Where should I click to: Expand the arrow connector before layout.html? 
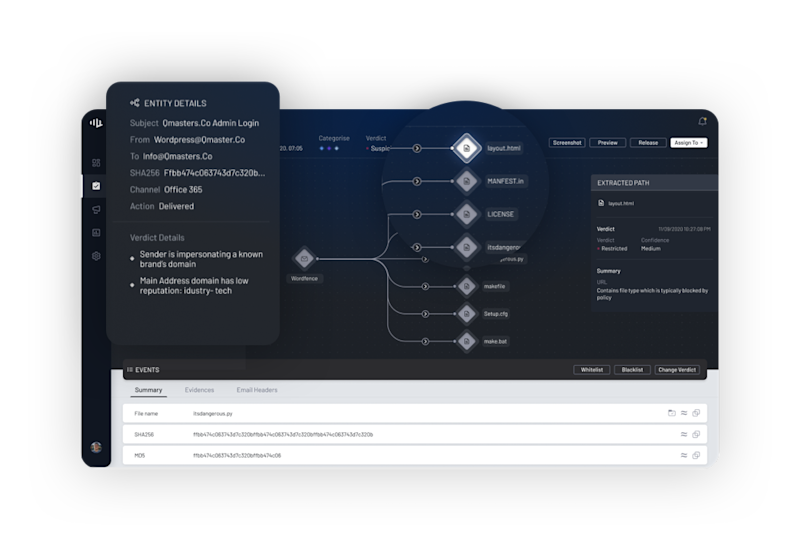pyautogui.click(x=417, y=148)
